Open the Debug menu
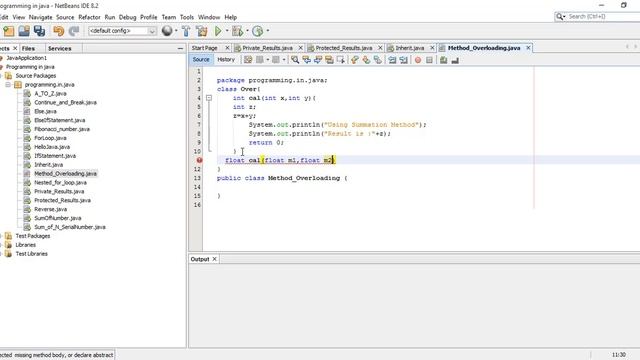Viewport: 640px width, 360px height. (127, 17)
